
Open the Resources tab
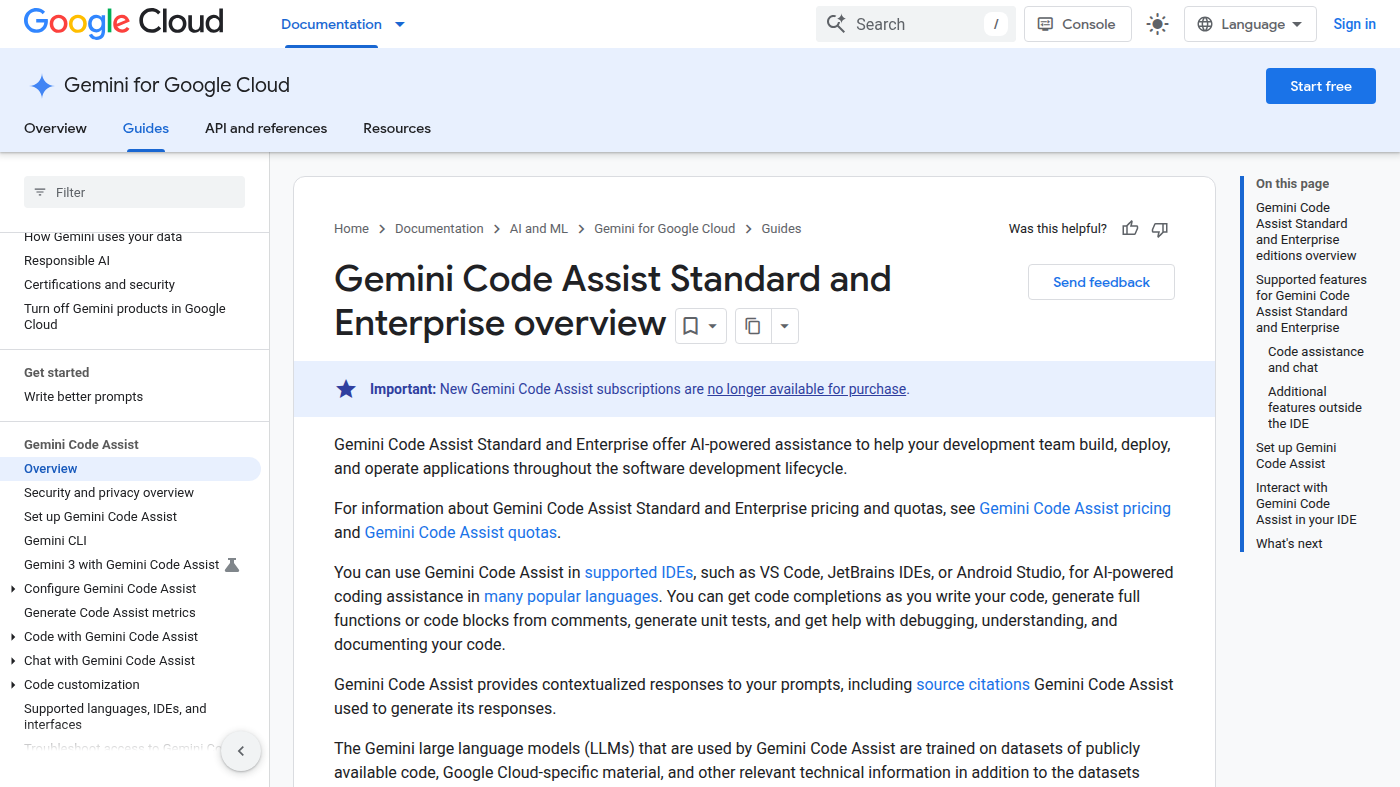[397, 128]
